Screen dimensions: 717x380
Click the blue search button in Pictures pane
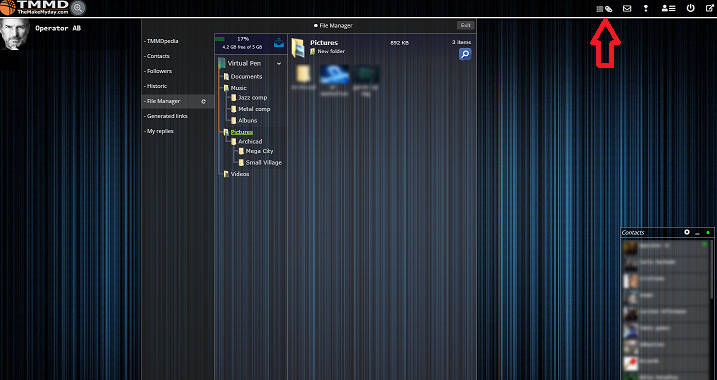(x=465, y=54)
